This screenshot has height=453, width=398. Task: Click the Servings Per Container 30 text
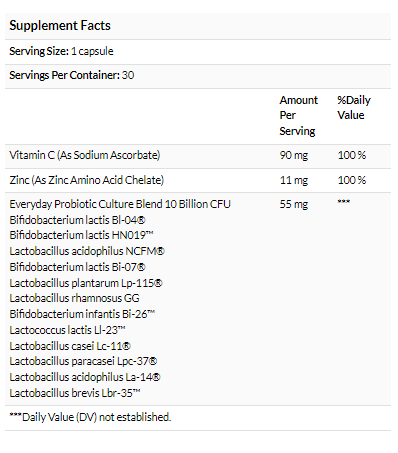72,75
